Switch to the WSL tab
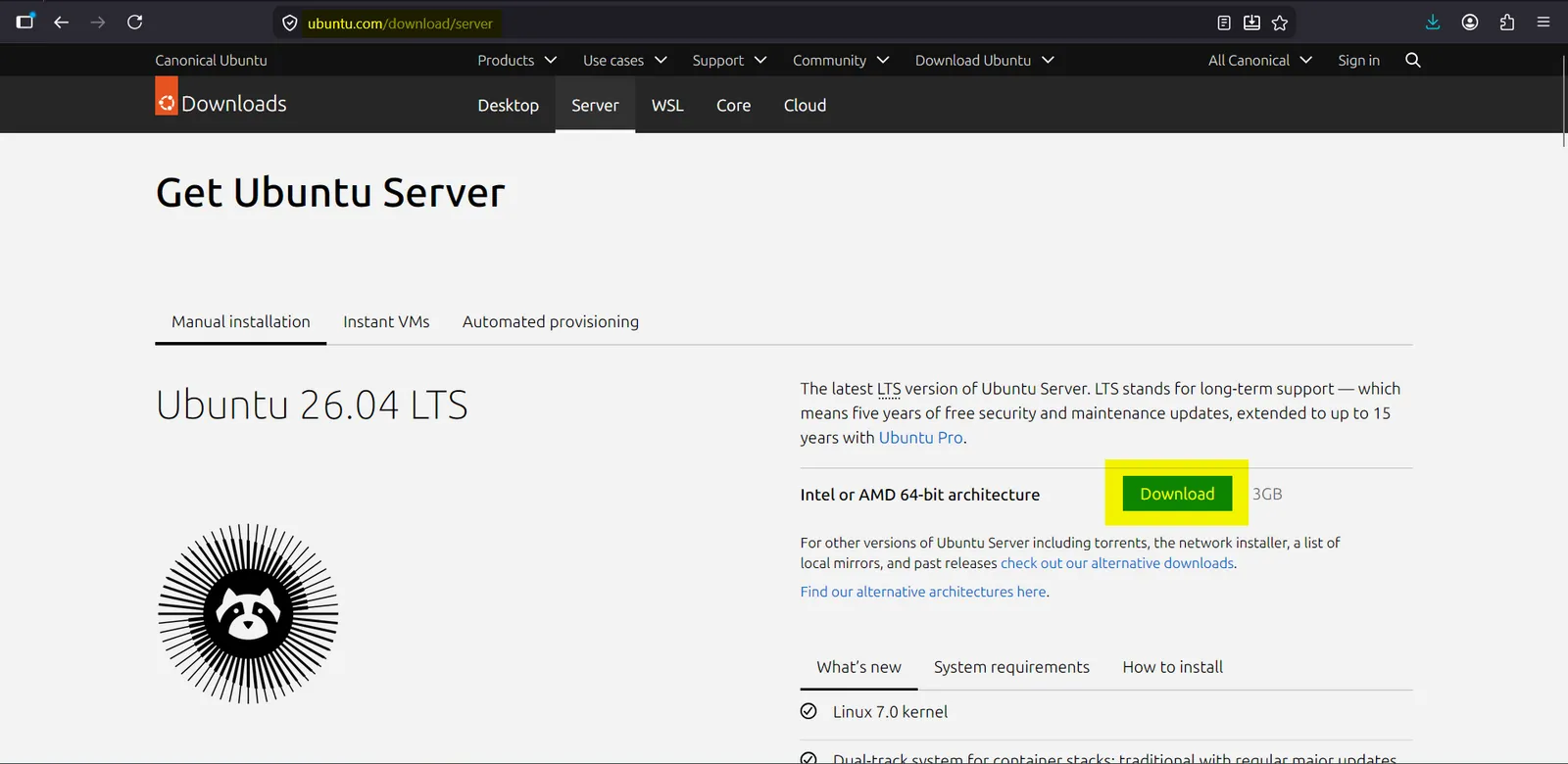 pos(667,105)
